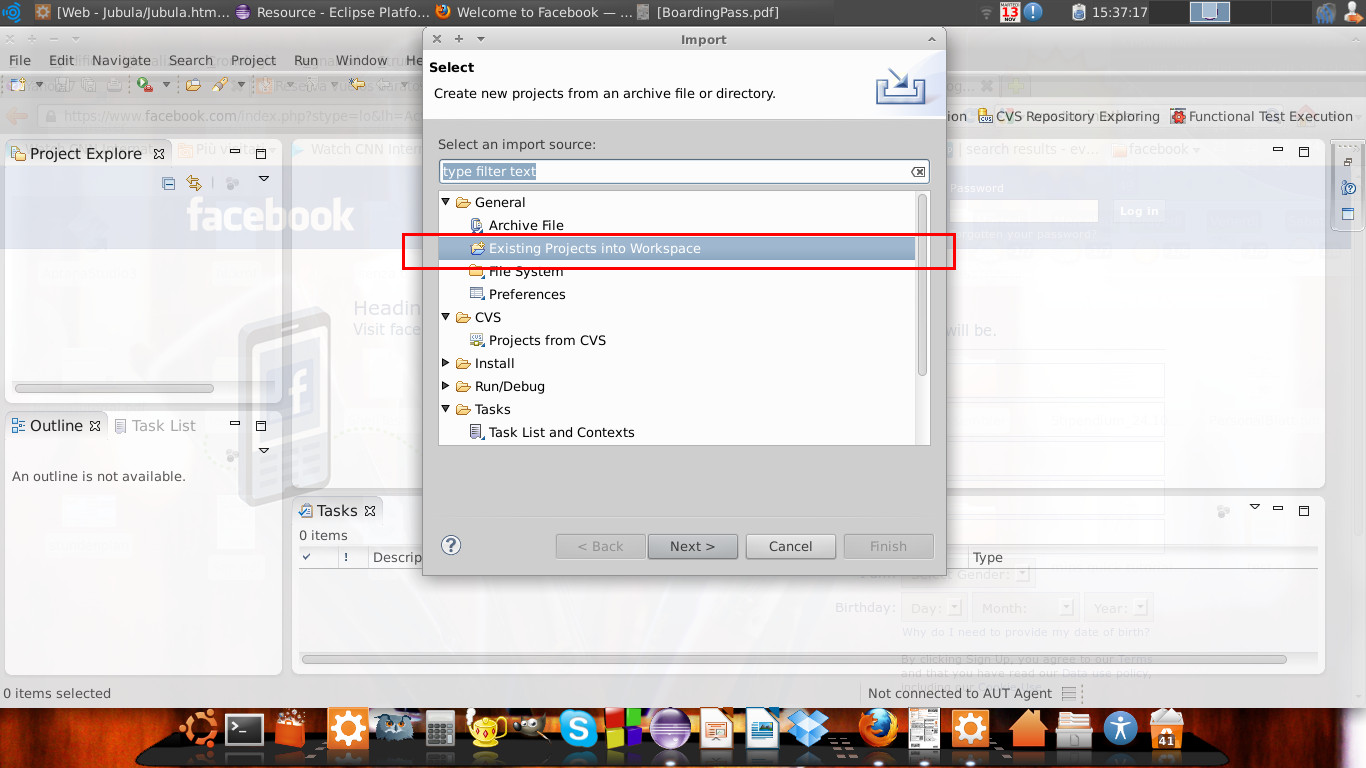Open the Tasks view menu triangle
Screen dimensions: 1366x768
(1255, 507)
